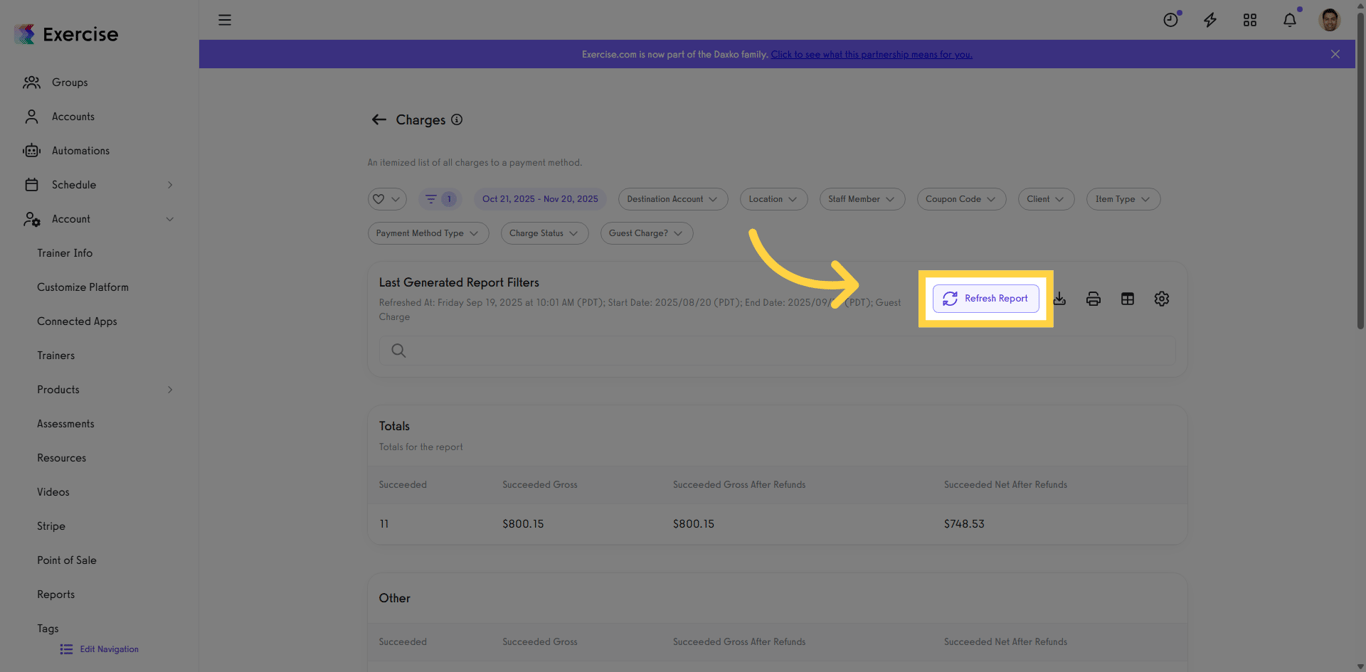Expand the Item Type filter
This screenshot has height=672, width=1366.
[x=1123, y=199]
